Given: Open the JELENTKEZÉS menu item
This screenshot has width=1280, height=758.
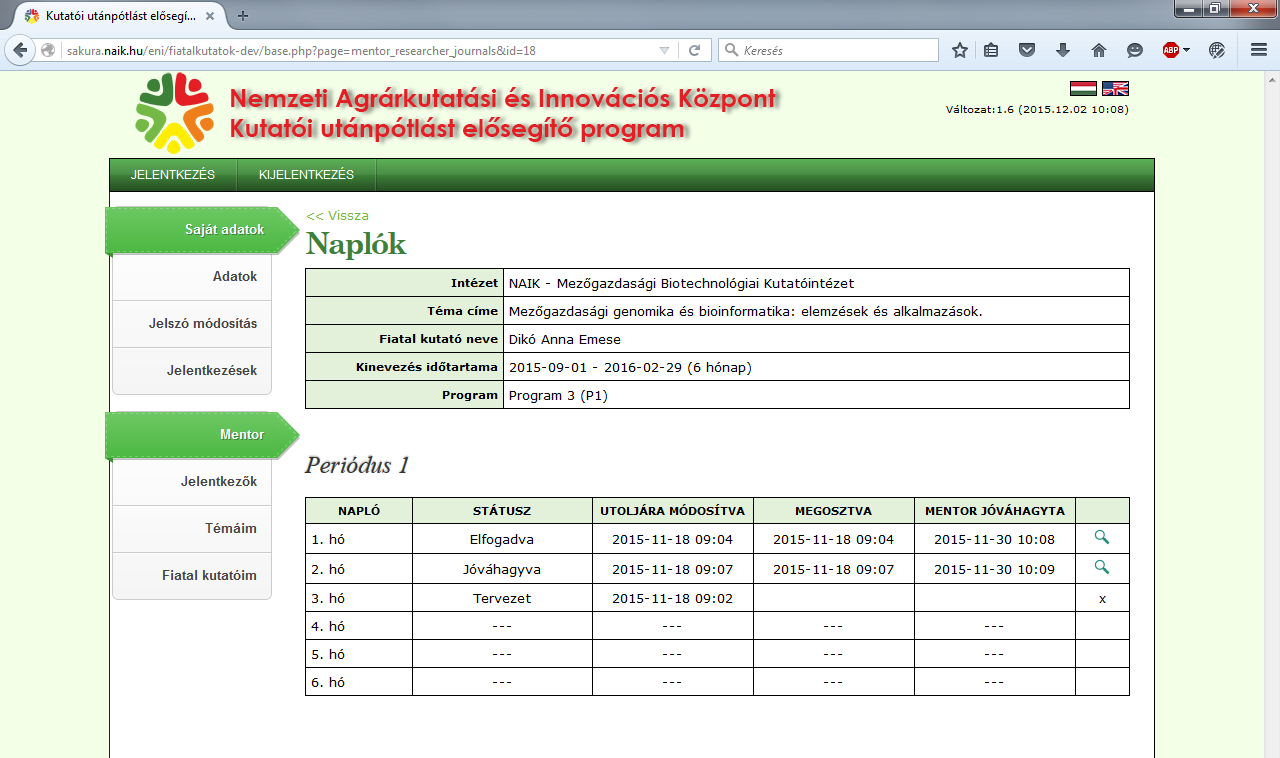Looking at the screenshot, I should pos(173,175).
